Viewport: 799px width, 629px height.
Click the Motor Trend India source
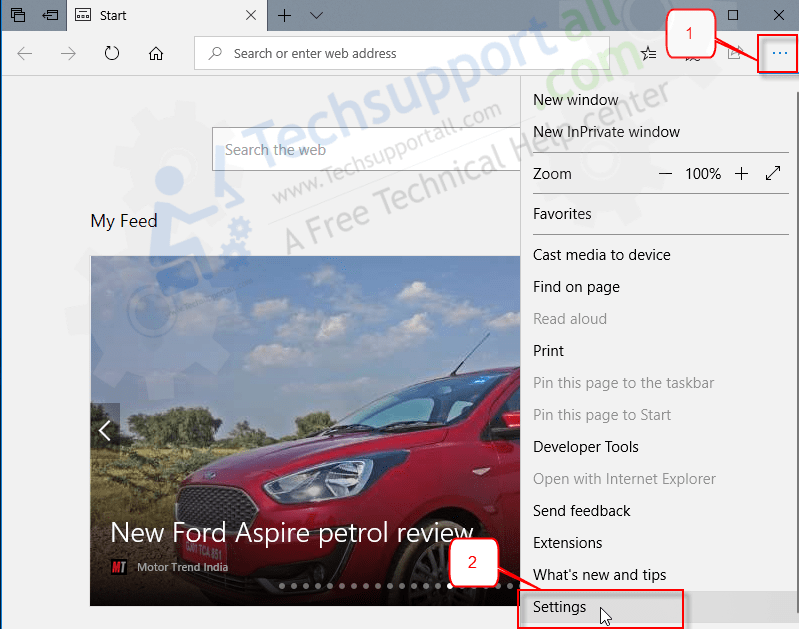[x=182, y=567]
